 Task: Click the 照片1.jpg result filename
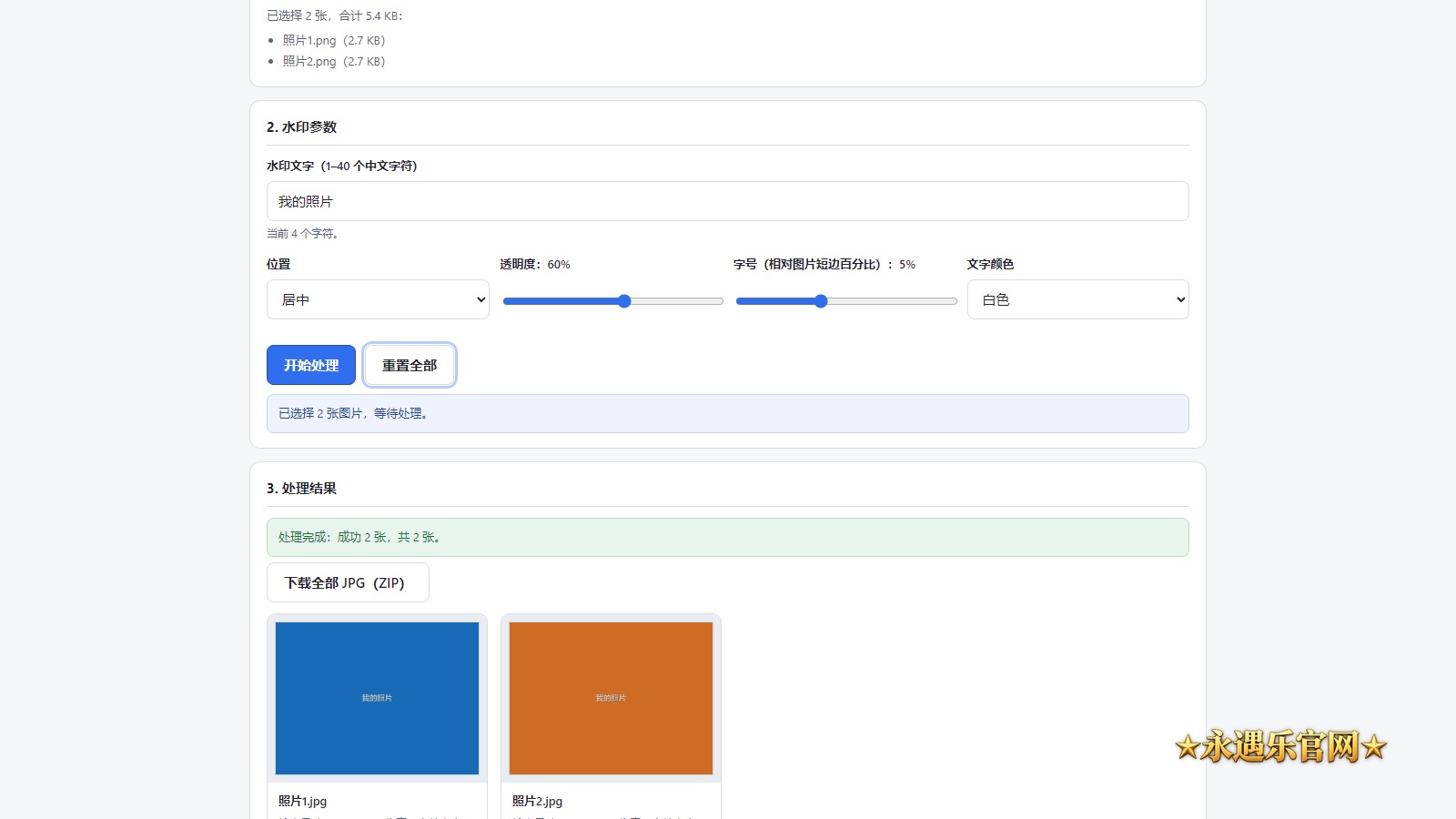[x=302, y=801]
